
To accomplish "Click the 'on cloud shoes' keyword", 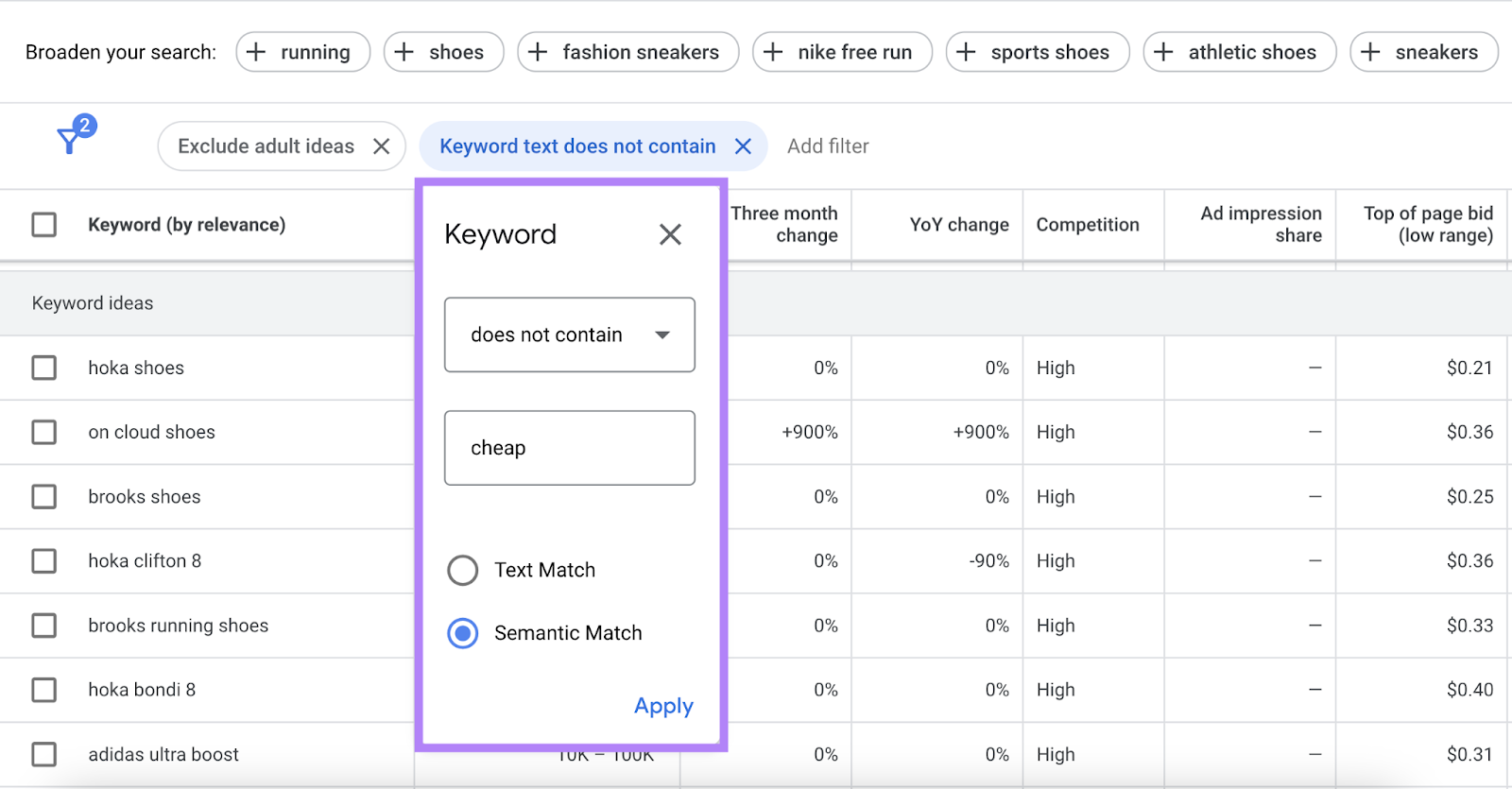I will pos(151,432).
